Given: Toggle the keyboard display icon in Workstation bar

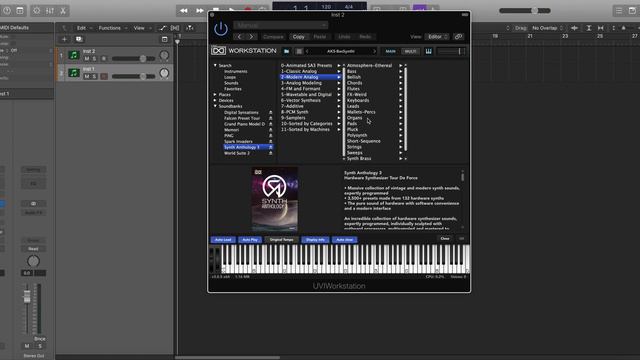Looking at the screenshot, I should pyautogui.click(x=428, y=51).
